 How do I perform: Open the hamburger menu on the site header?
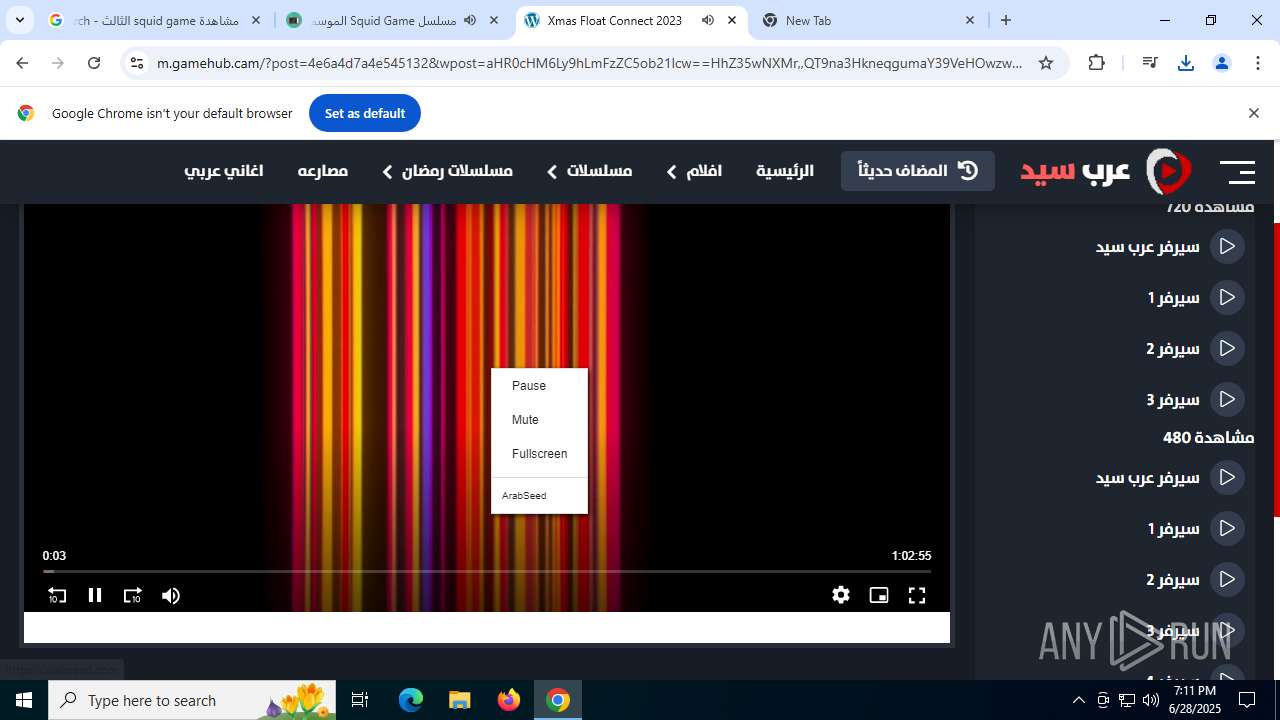(1237, 172)
